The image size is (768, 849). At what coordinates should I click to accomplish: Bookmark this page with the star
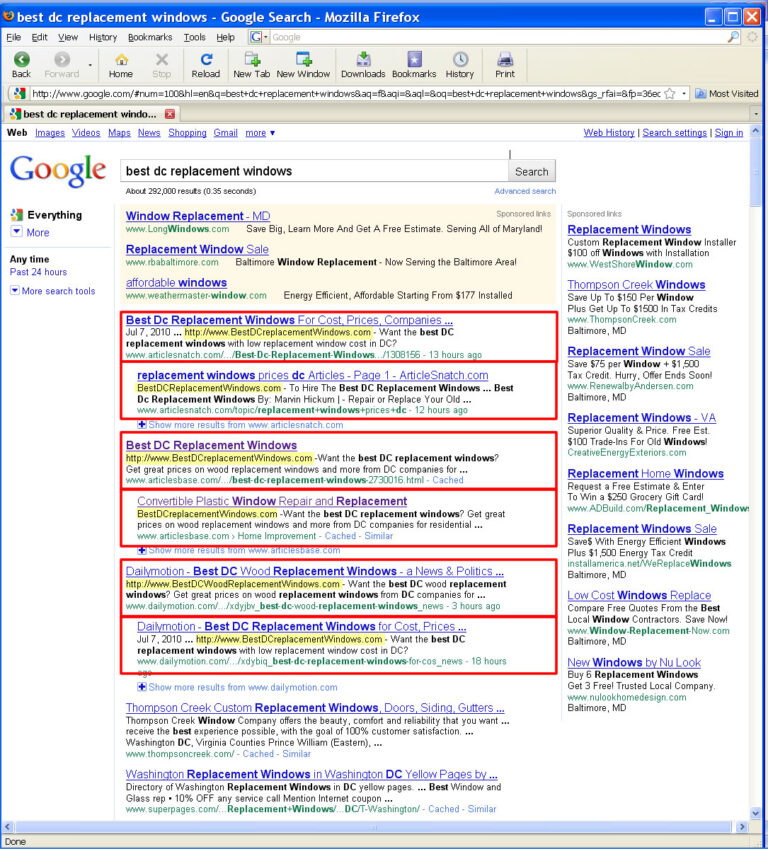670,94
